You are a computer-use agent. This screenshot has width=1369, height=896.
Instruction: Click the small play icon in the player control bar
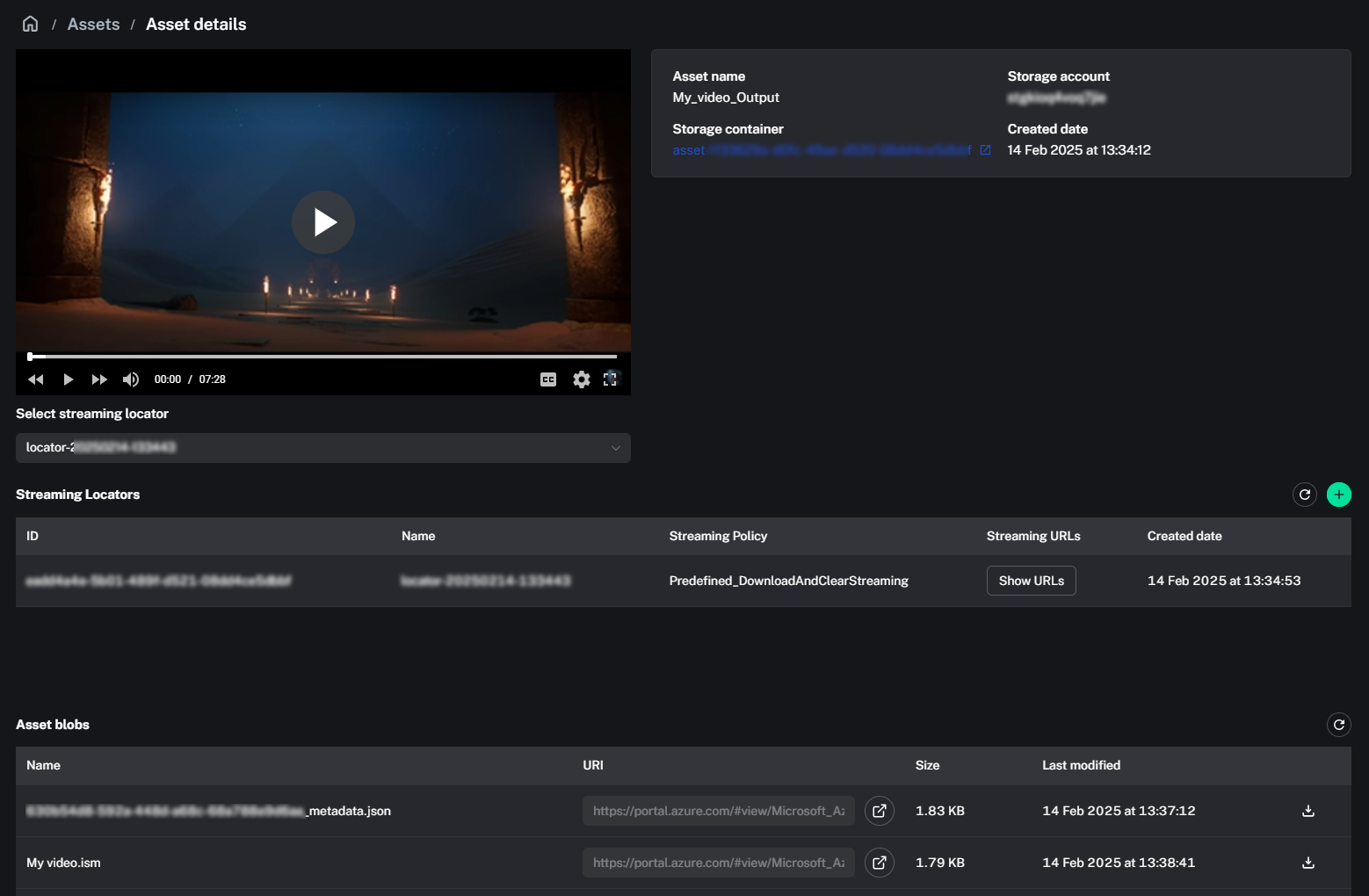click(x=68, y=379)
